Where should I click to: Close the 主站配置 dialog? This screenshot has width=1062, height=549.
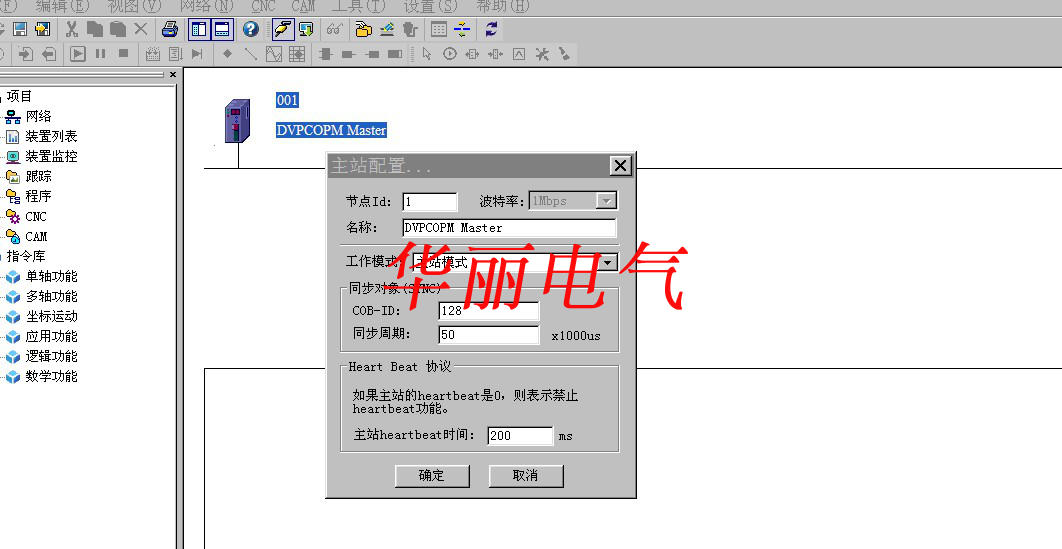click(620, 166)
